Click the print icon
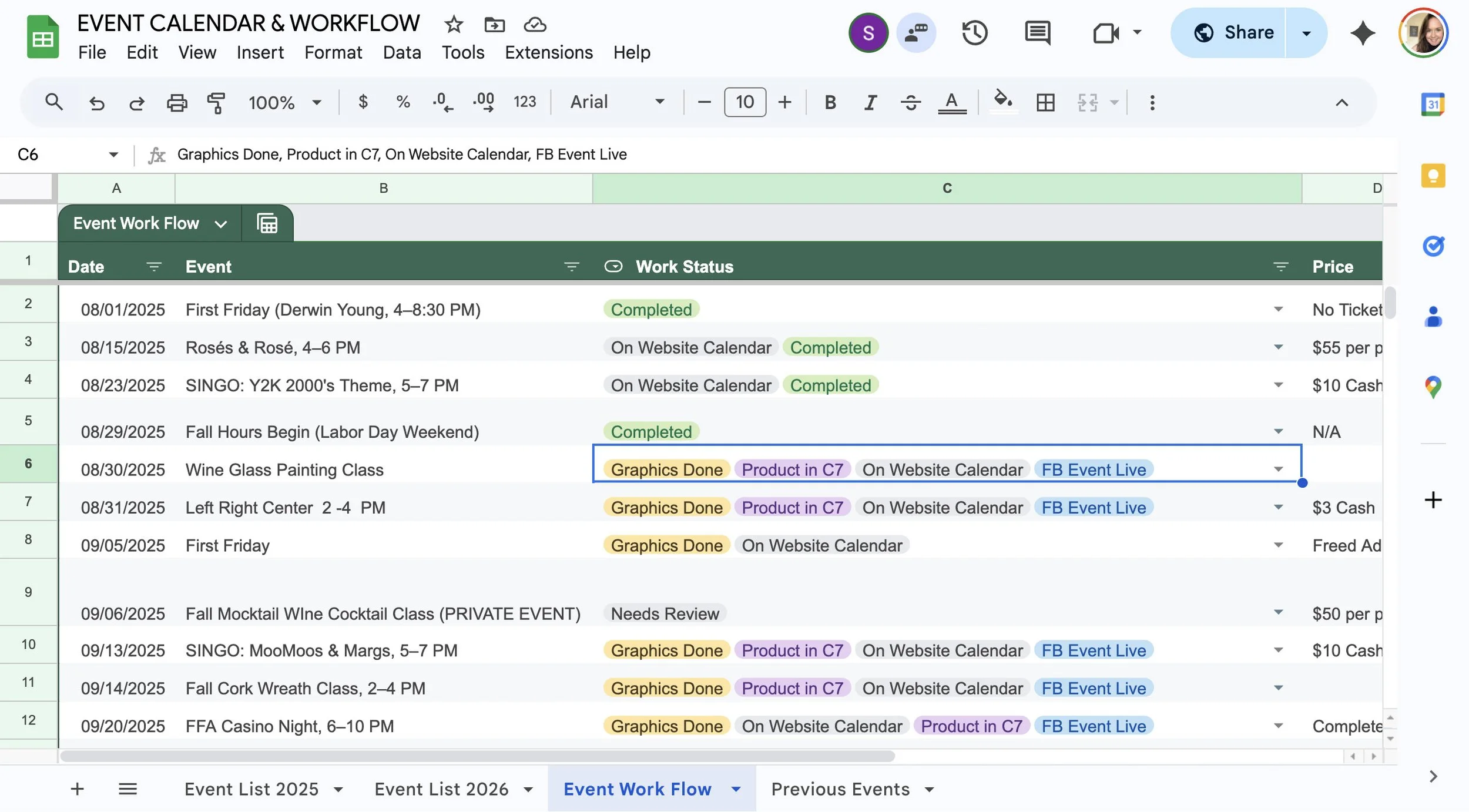This screenshot has width=1469, height=812. pyautogui.click(x=176, y=103)
